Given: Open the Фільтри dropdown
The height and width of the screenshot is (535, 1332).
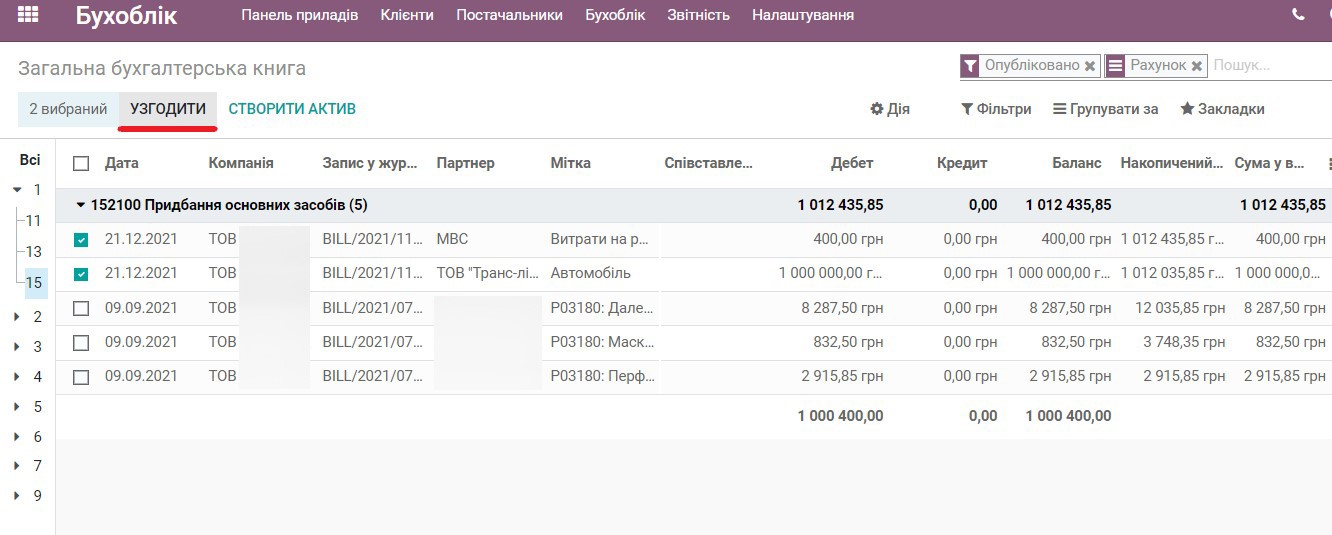Looking at the screenshot, I should (x=996, y=109).
